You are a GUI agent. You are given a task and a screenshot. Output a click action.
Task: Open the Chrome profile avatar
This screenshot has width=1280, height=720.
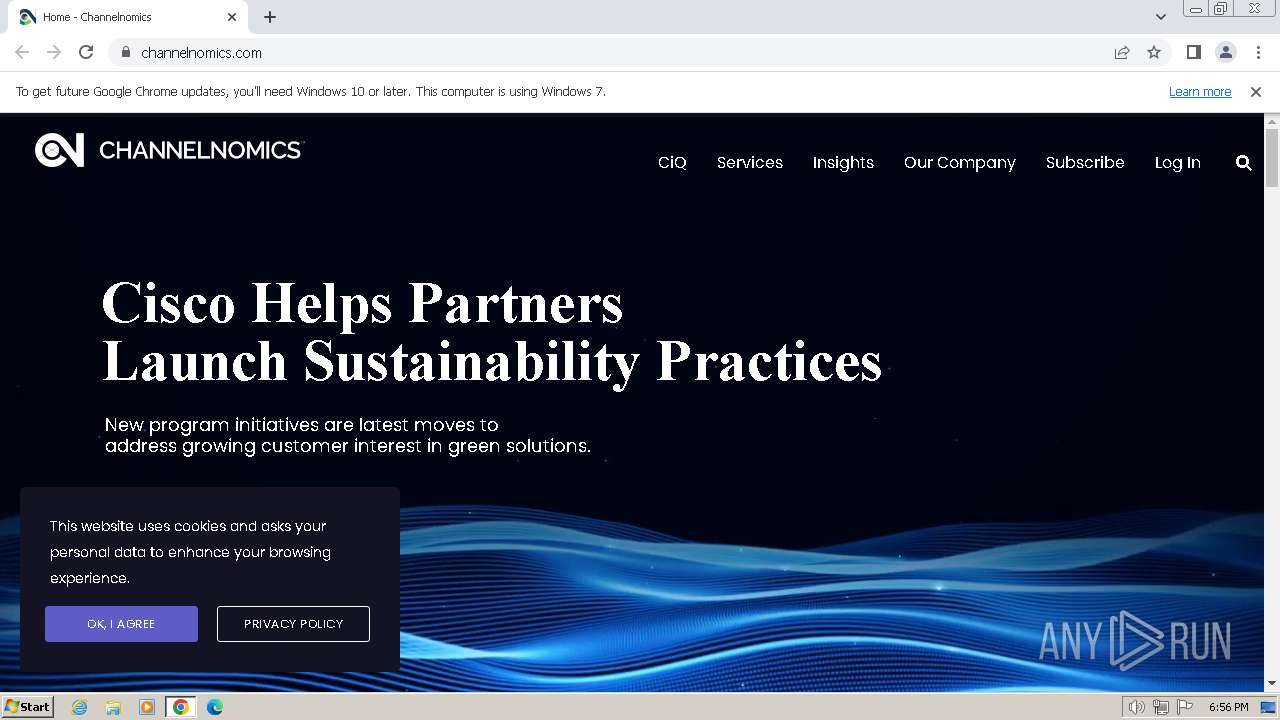[1225, 52]
